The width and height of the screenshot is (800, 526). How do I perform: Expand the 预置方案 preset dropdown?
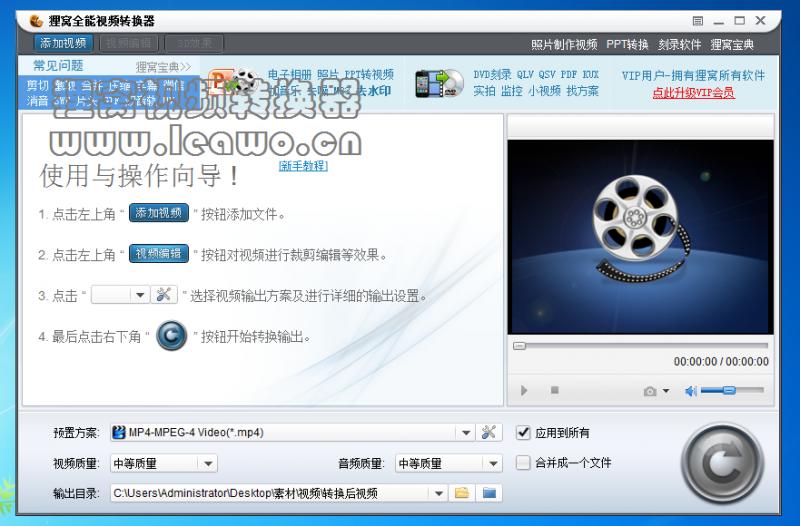point(465,433)
